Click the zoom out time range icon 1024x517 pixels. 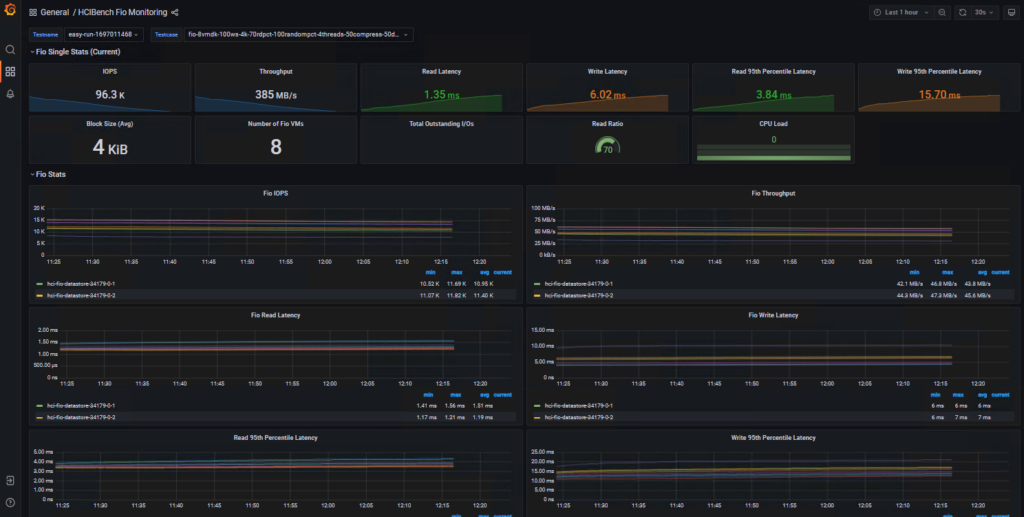coord(942,13)
